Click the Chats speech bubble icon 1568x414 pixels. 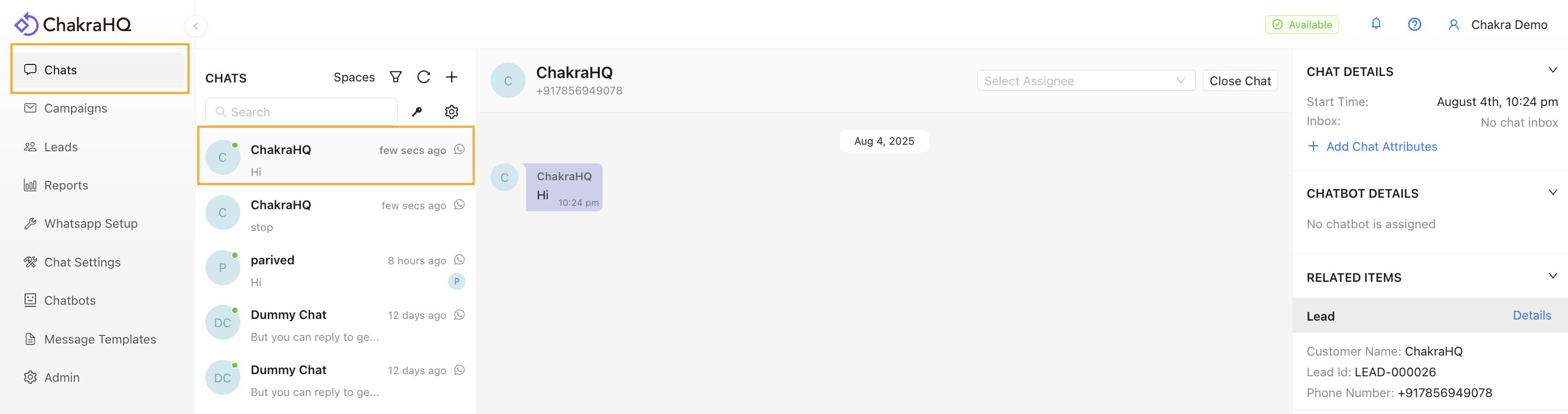click(30, 70)
